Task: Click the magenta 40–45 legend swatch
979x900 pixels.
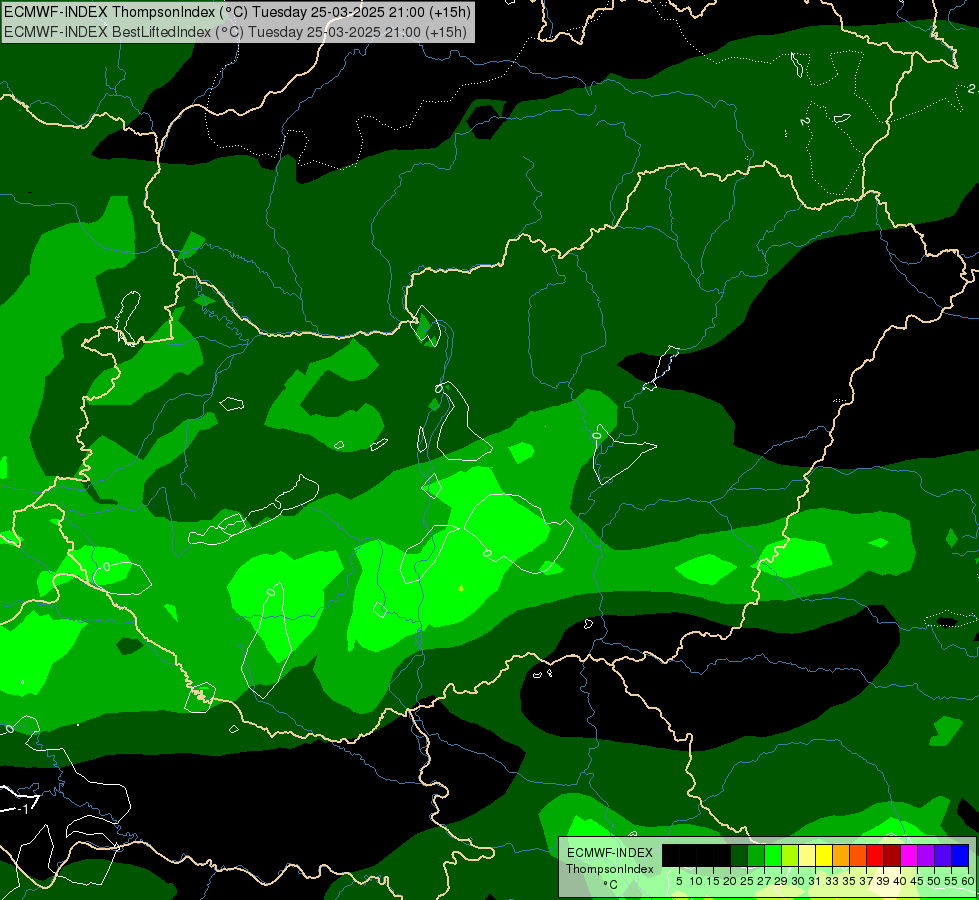Action: pyautogui.click(x=909, y=855)
